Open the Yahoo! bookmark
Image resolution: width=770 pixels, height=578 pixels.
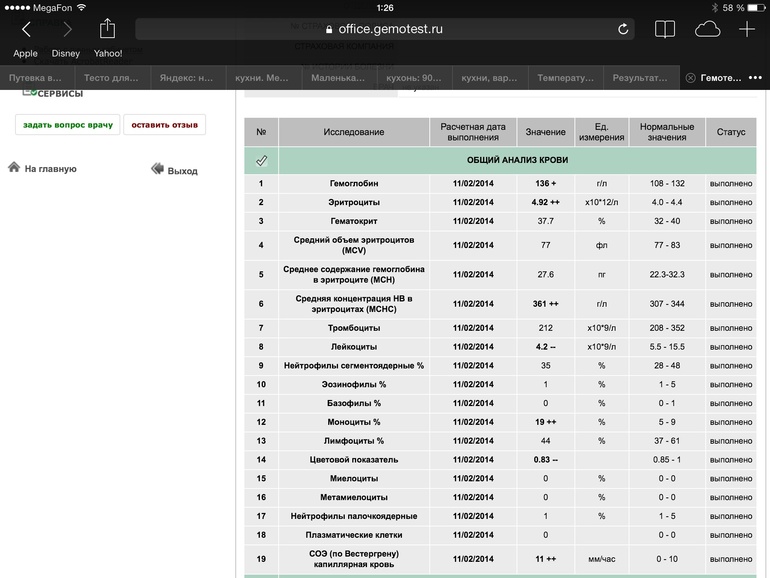(x=108, y=54)
